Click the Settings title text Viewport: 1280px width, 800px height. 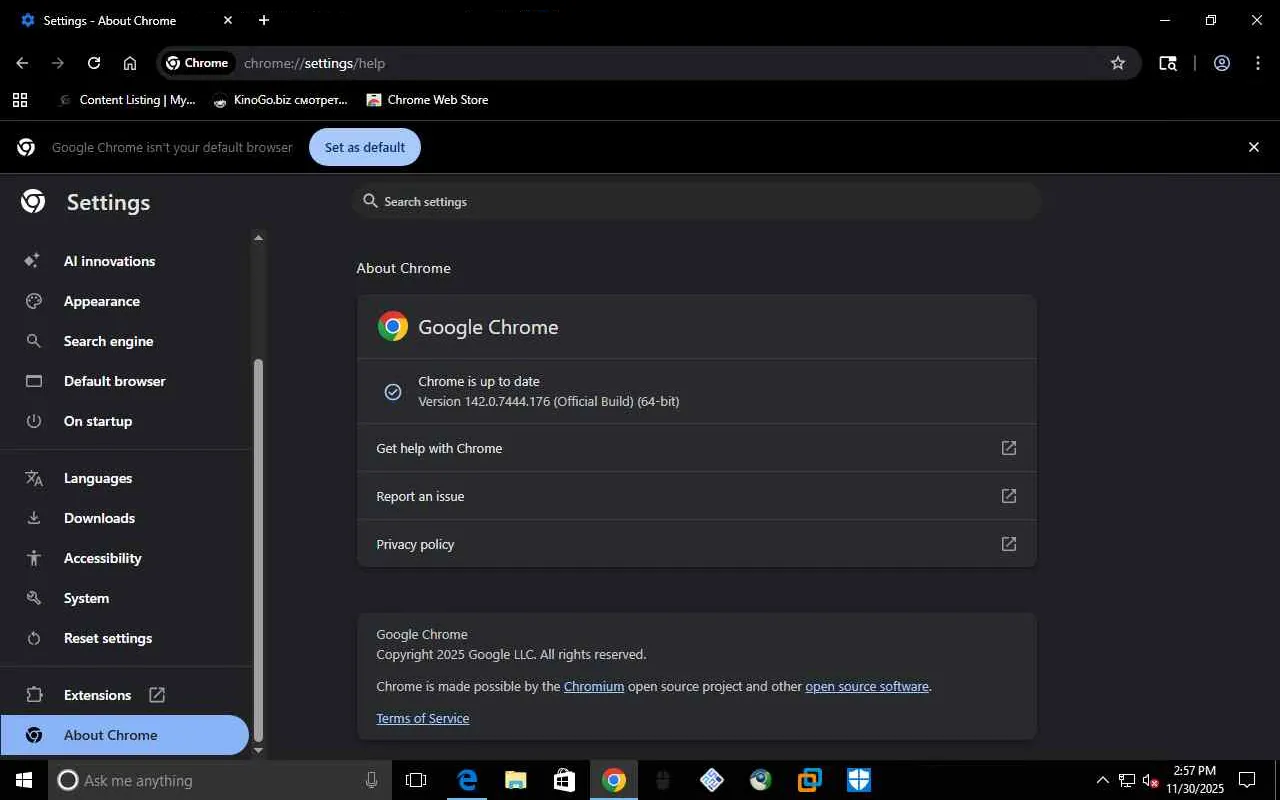108,203
